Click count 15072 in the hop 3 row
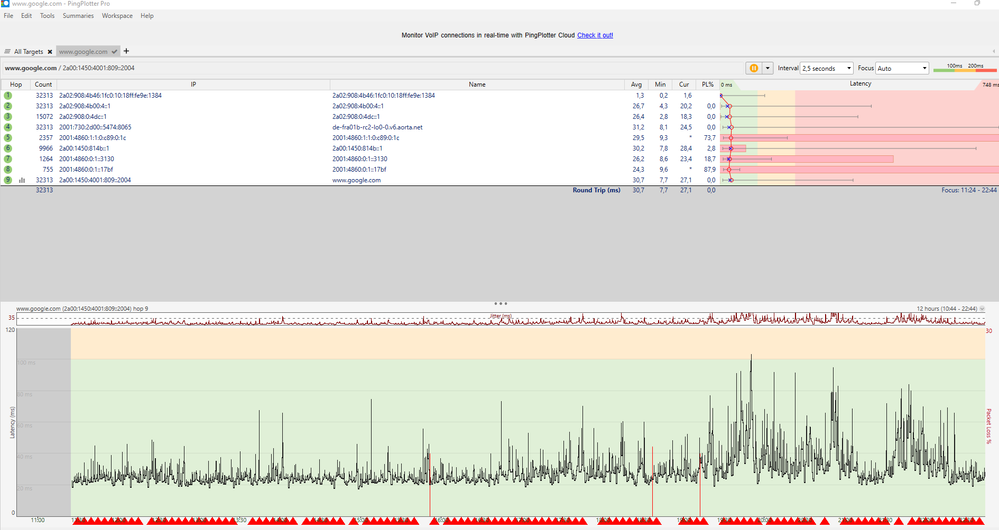This screenshot has width=999, height=530. pos(44,117)
